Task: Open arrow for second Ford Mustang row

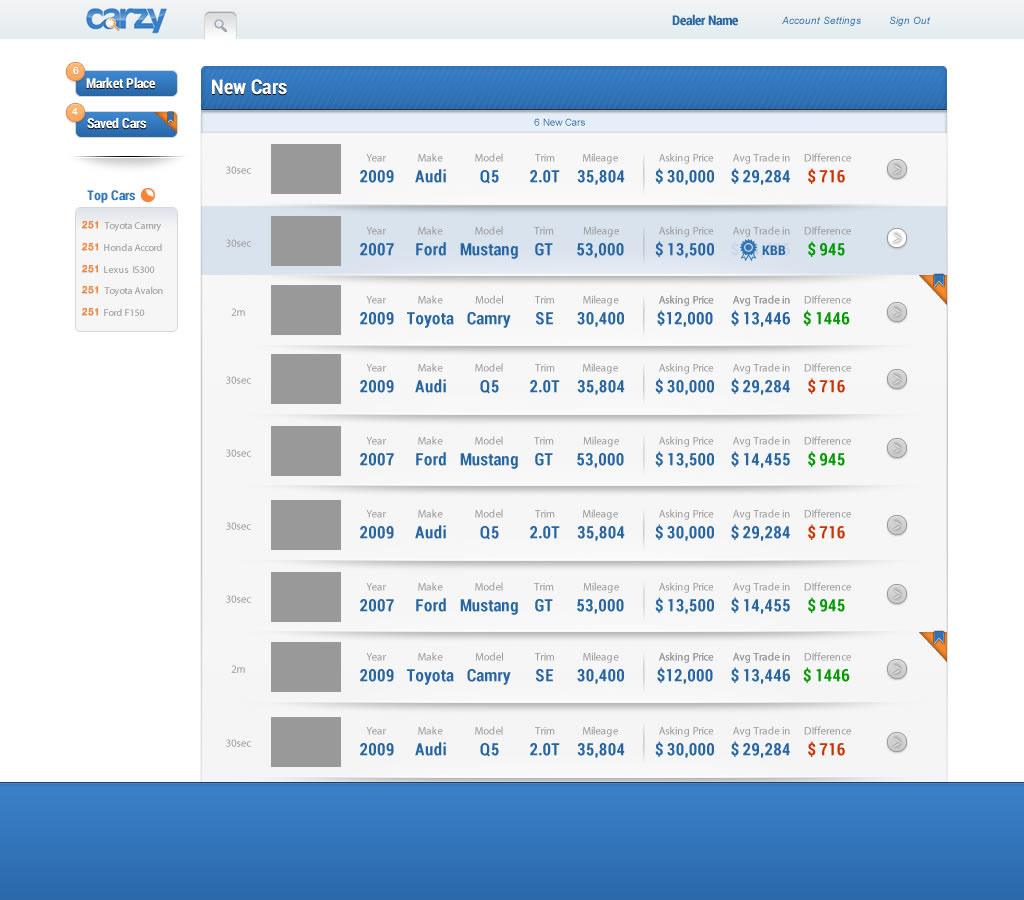Action: [x=897, y=448]
